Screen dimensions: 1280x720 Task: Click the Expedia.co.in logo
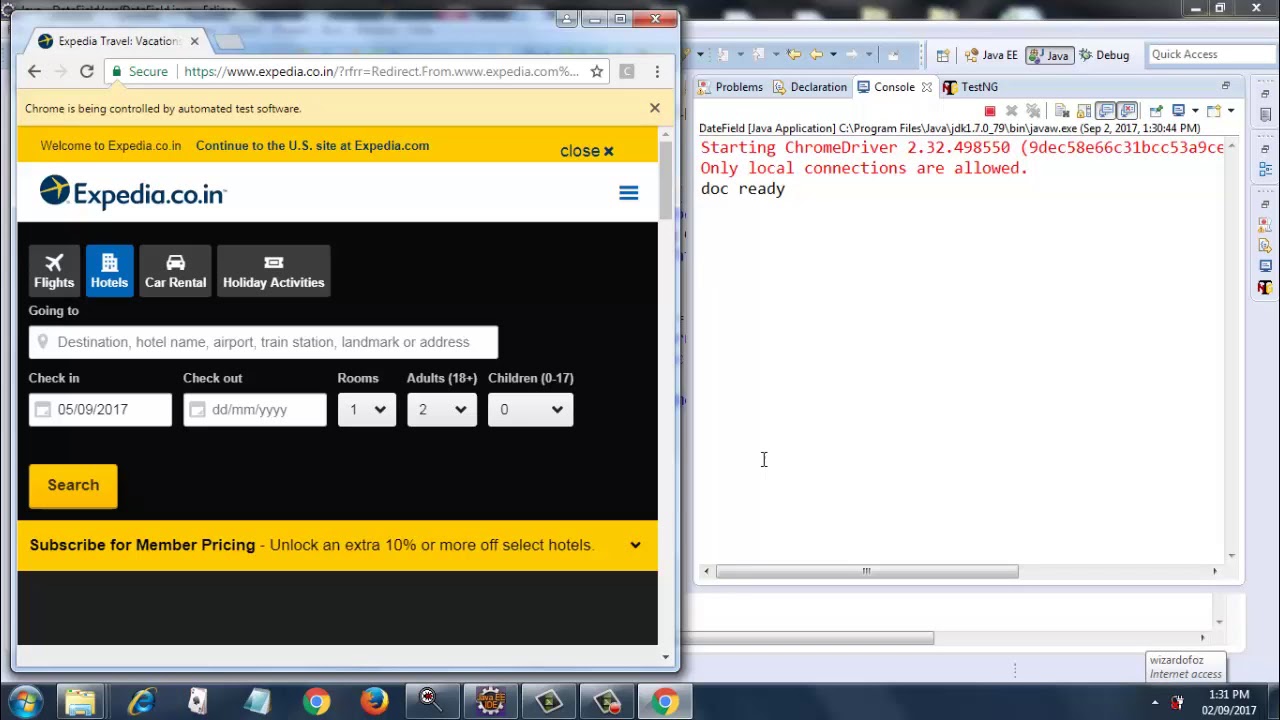(x=133, y=192)
